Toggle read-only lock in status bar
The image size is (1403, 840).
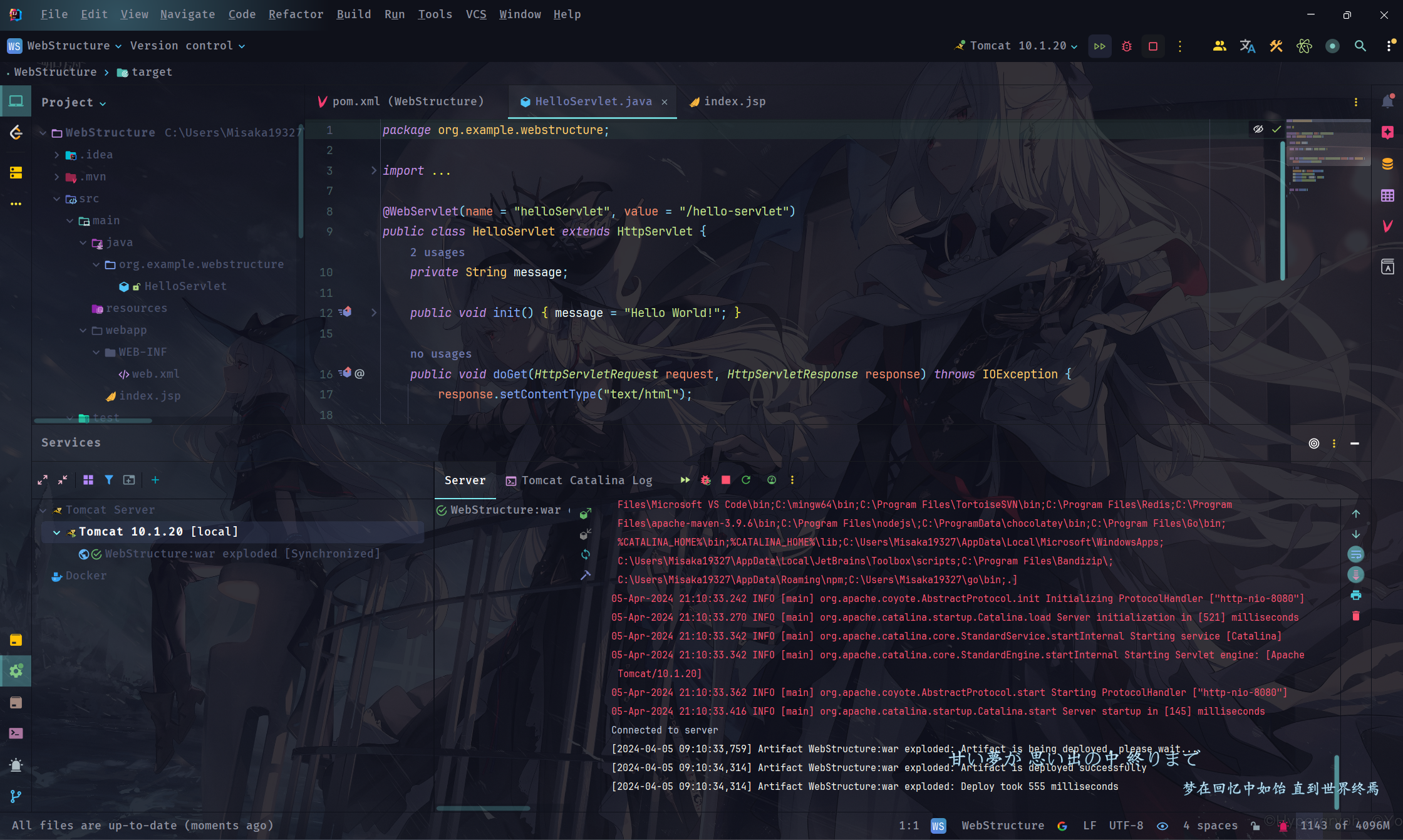click(x=1256, y=826)
